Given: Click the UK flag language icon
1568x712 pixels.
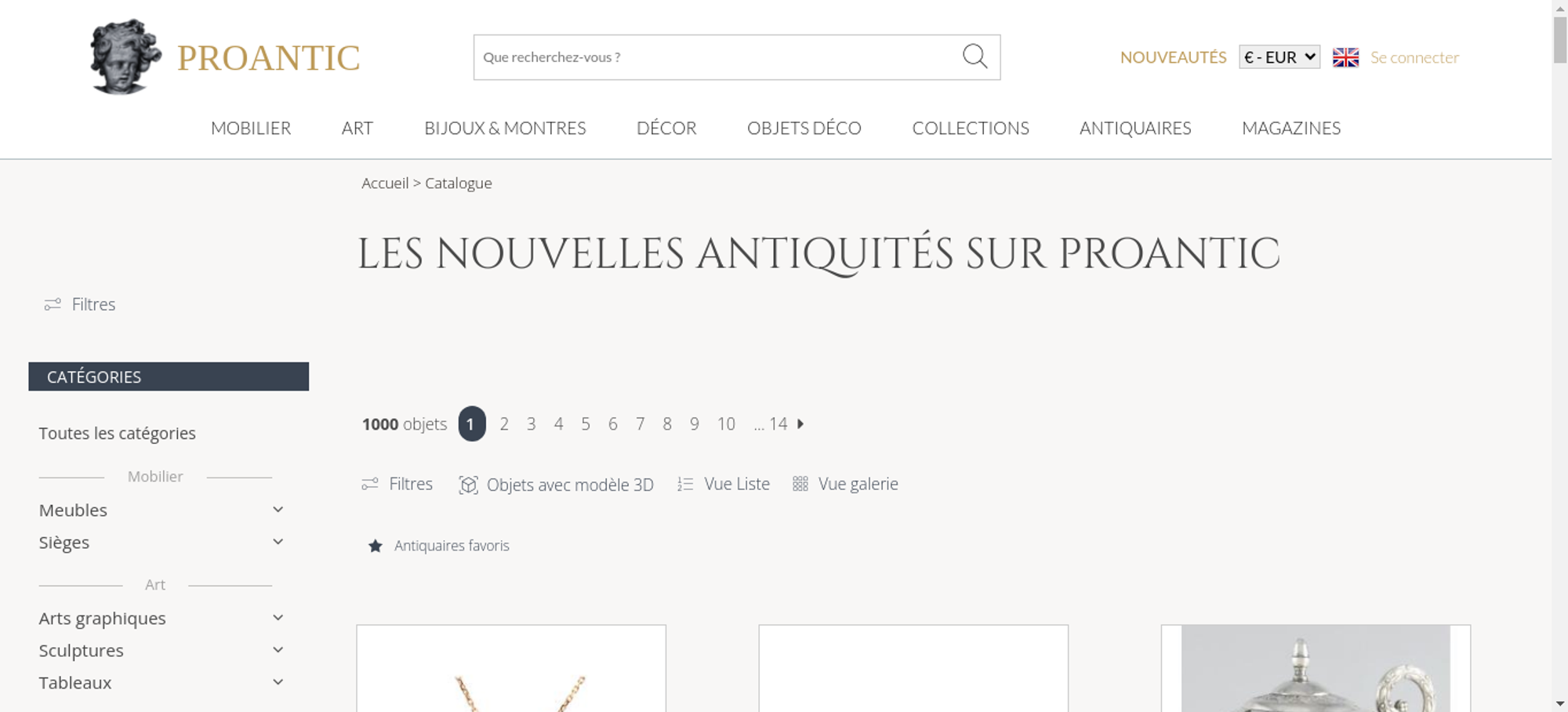Looking at the screenshot, I should 1345,57.
